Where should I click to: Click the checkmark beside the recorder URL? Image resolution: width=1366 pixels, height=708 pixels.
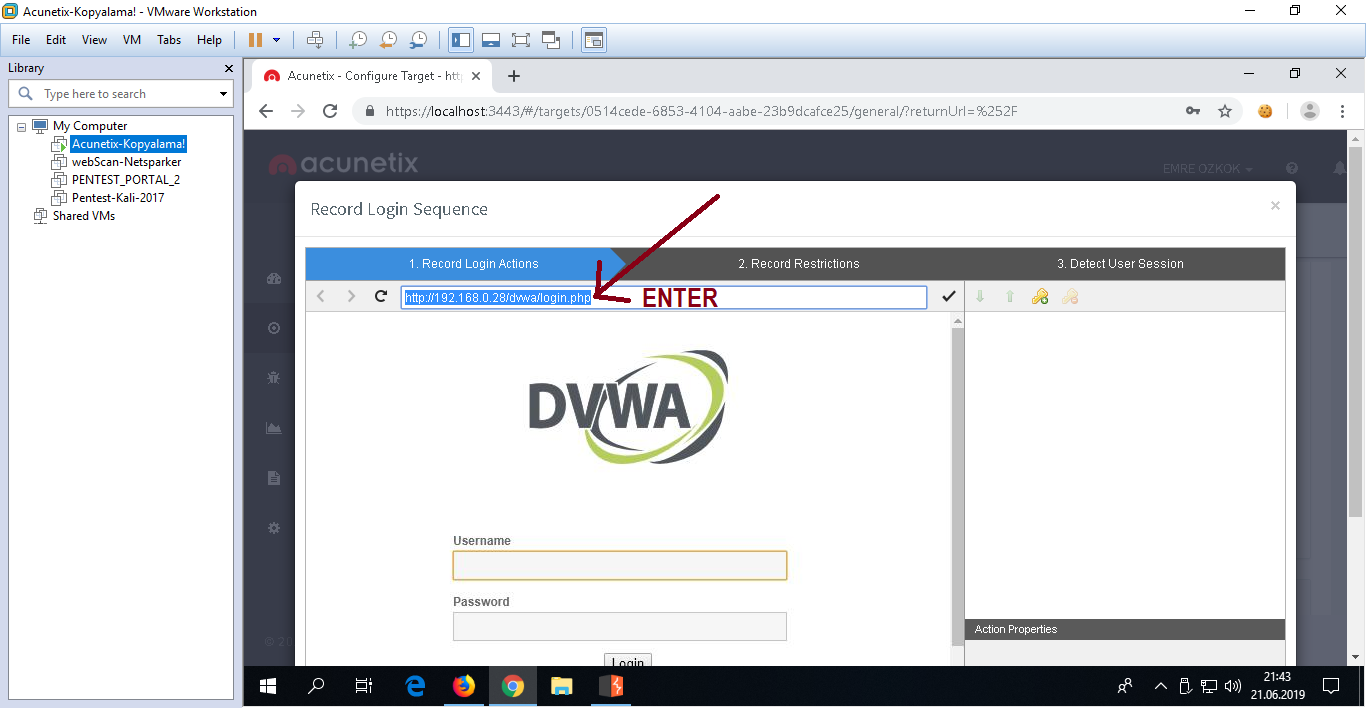948,297
